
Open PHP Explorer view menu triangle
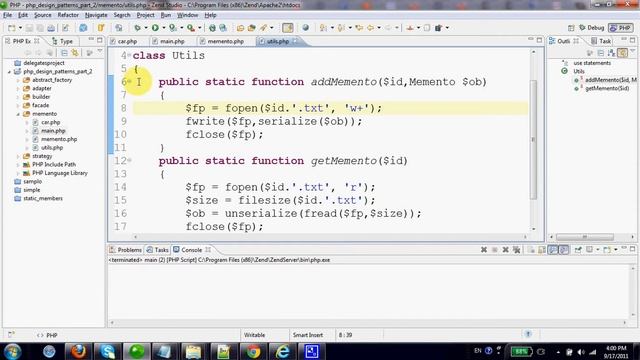click(100, 51)
